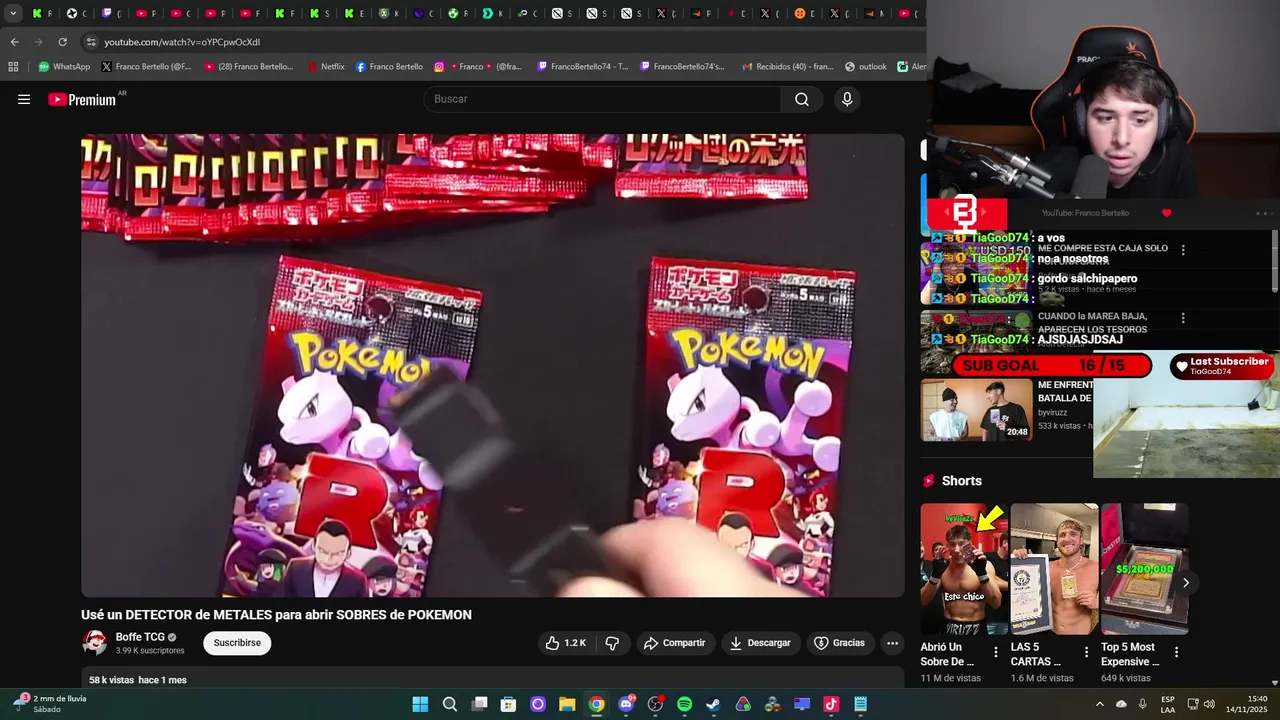Open Steam from taskbar

tap(713, 704)
